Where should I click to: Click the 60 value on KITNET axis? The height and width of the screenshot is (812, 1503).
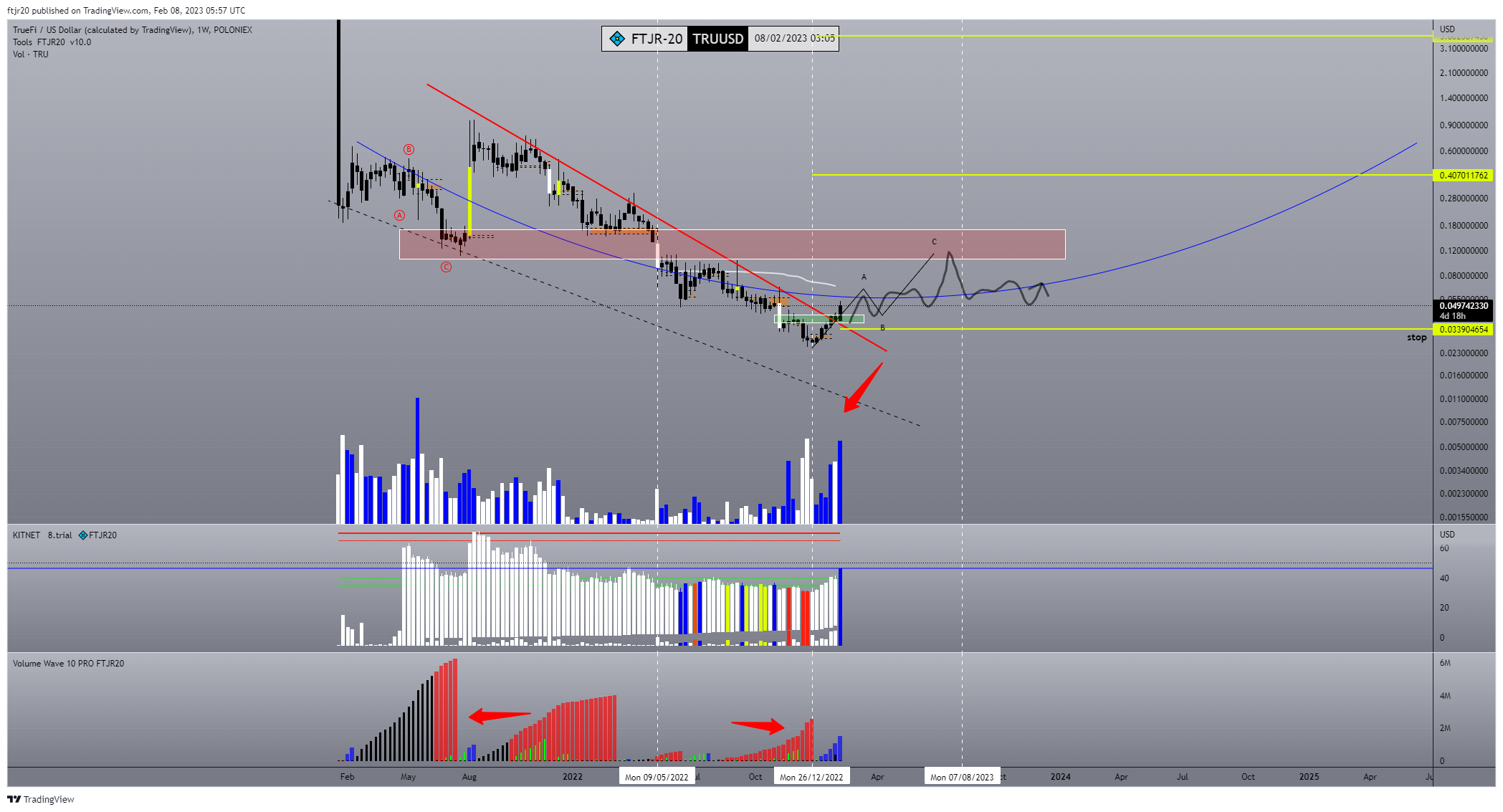[1444, 549]
